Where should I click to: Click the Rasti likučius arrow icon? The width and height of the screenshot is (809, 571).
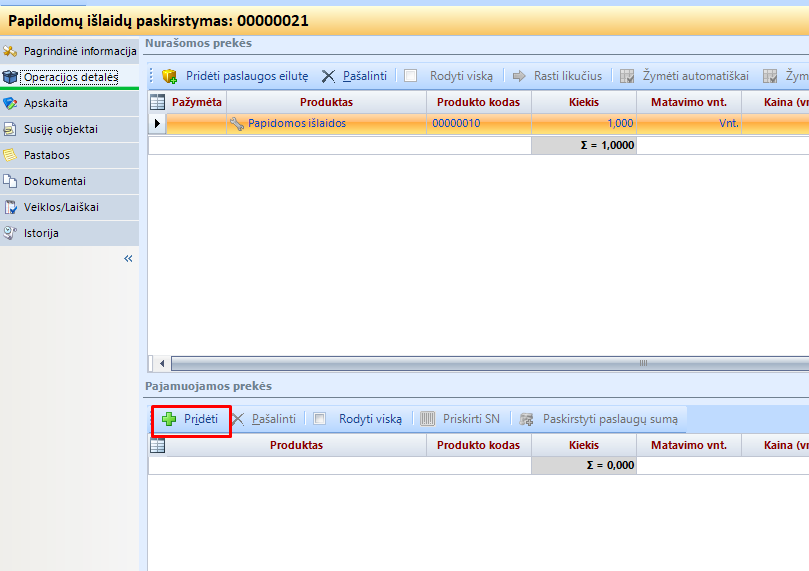519,76
